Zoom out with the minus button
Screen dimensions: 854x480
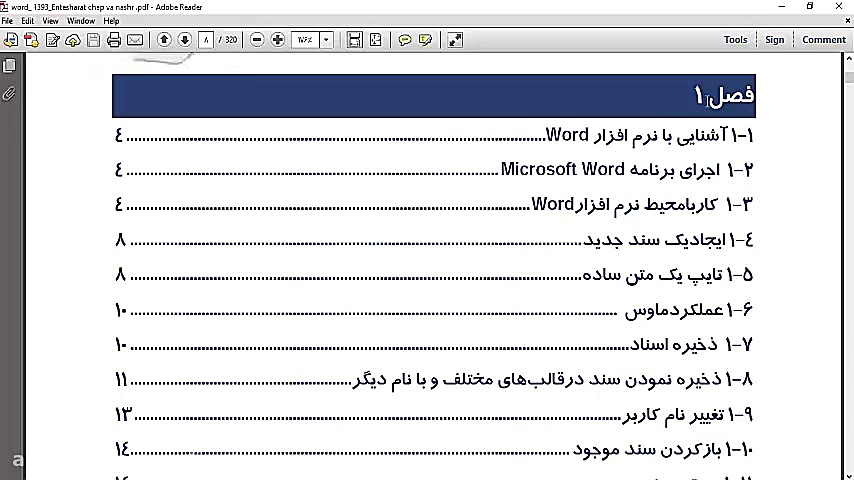point(257,40)
